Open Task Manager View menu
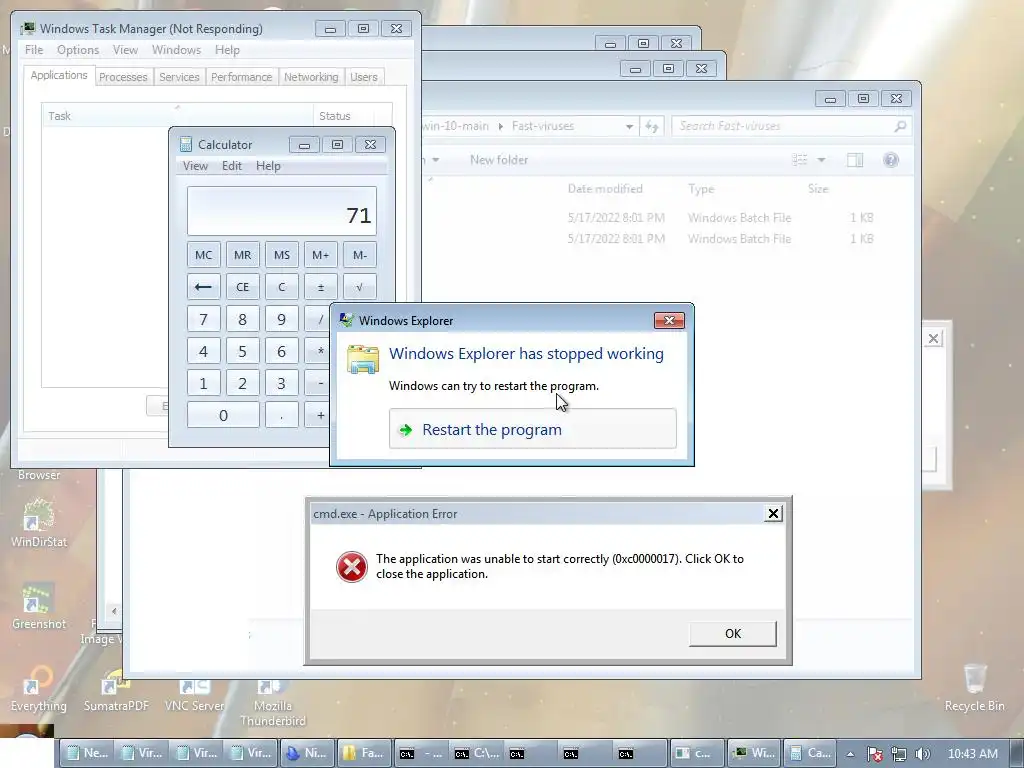Screen dimensions: 1024x768 (x=125, y=50)
